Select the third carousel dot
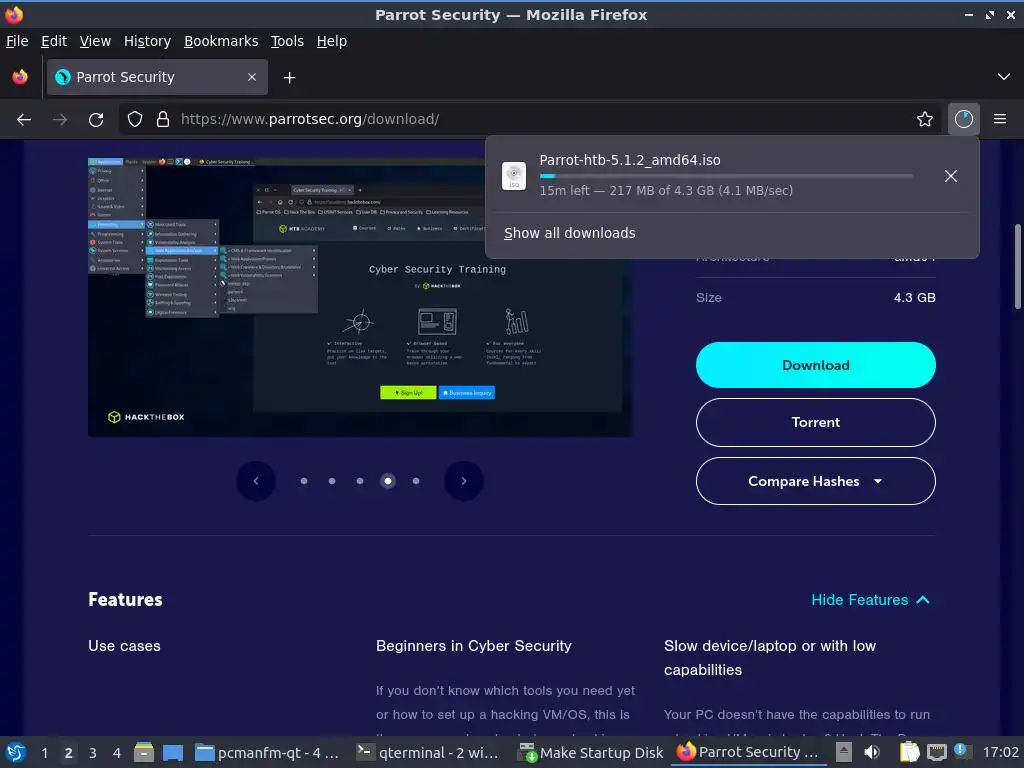The image size is (1024, 768). (x=360, y=481)
